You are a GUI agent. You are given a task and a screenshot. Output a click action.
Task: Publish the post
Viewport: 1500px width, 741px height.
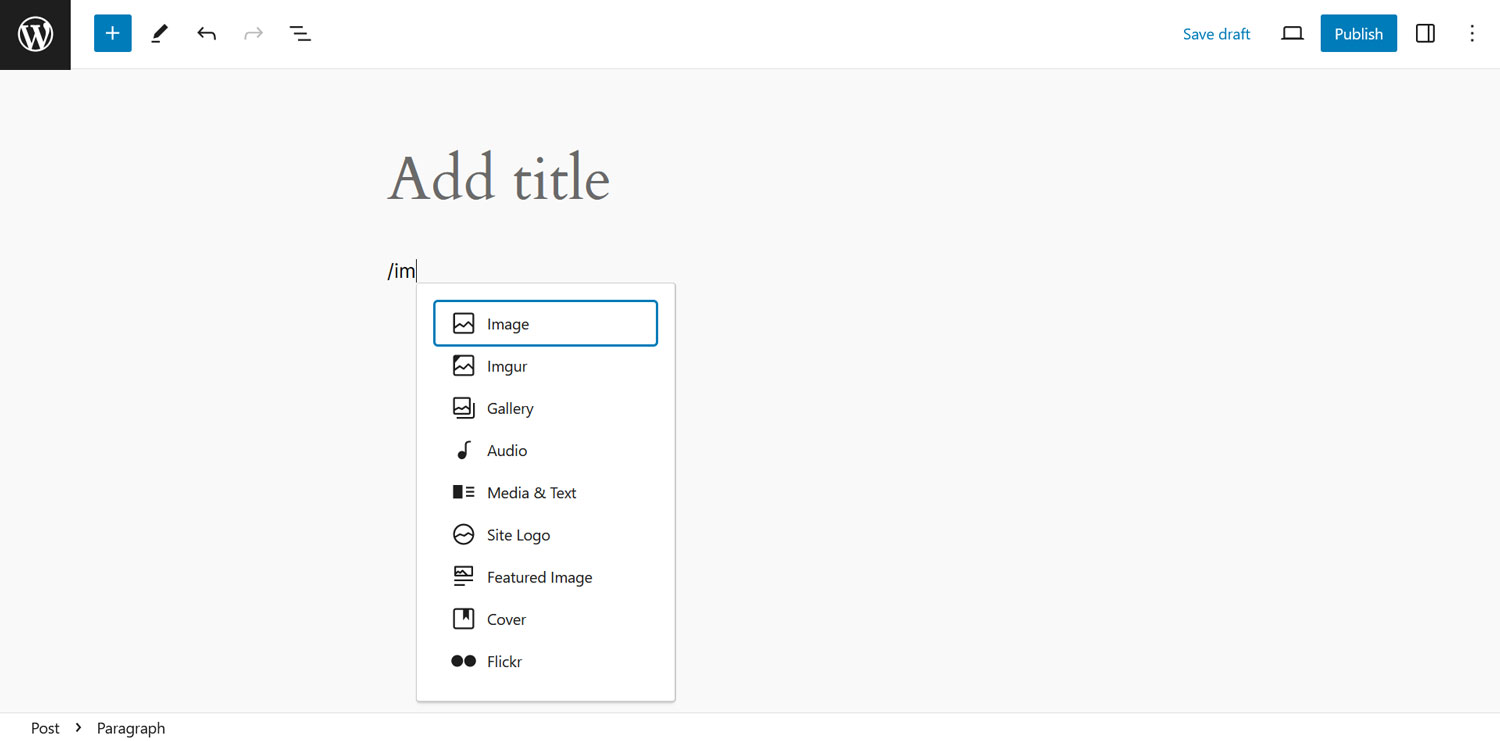(1358, 33)
